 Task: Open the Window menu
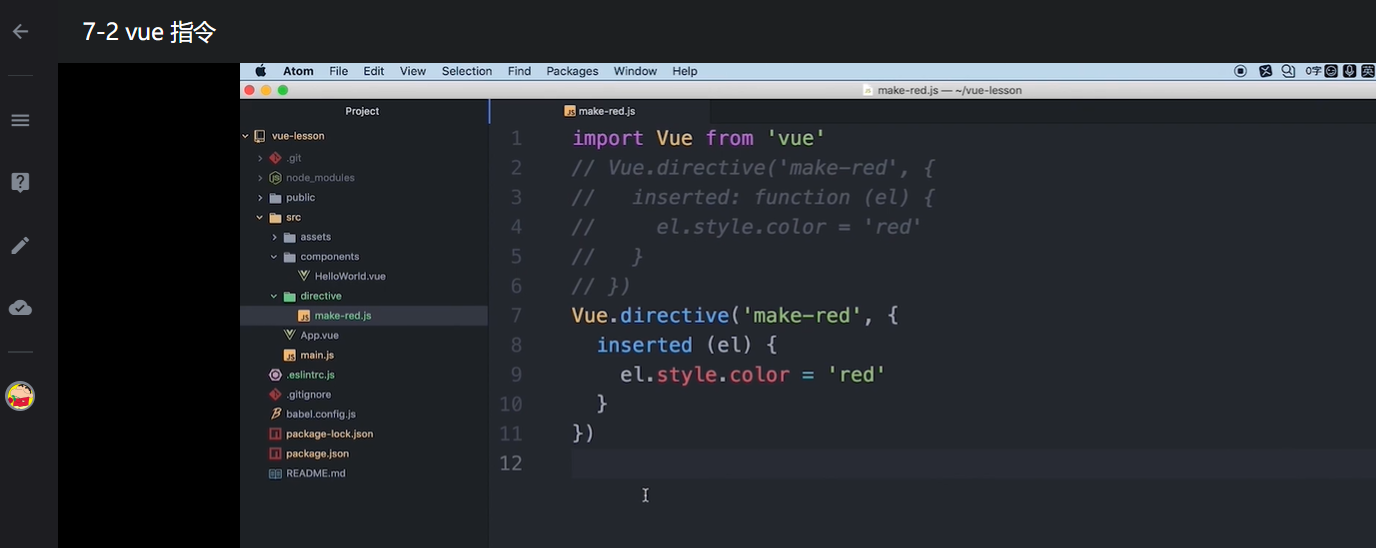[x=635, y=71]
